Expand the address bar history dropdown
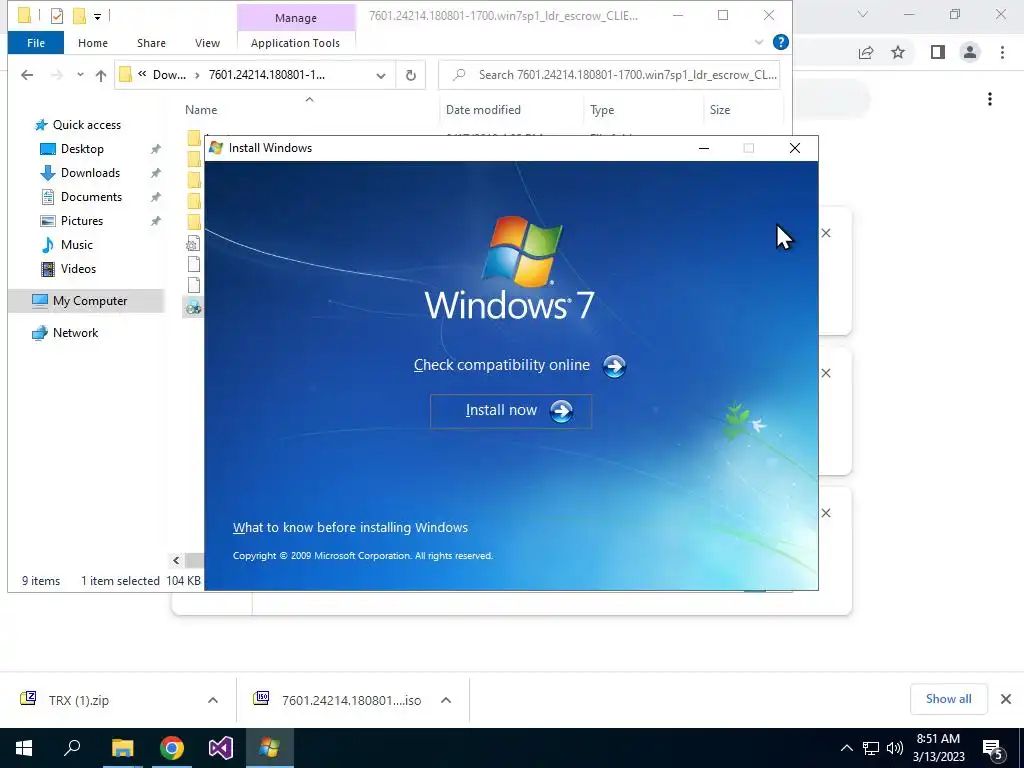The width and height of the screenshot is (1024, 768). (x=381, y=76)
